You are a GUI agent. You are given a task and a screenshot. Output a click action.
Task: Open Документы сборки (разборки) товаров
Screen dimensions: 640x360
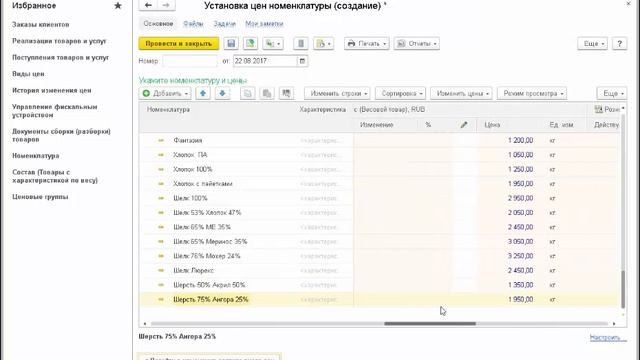[61, 135]
